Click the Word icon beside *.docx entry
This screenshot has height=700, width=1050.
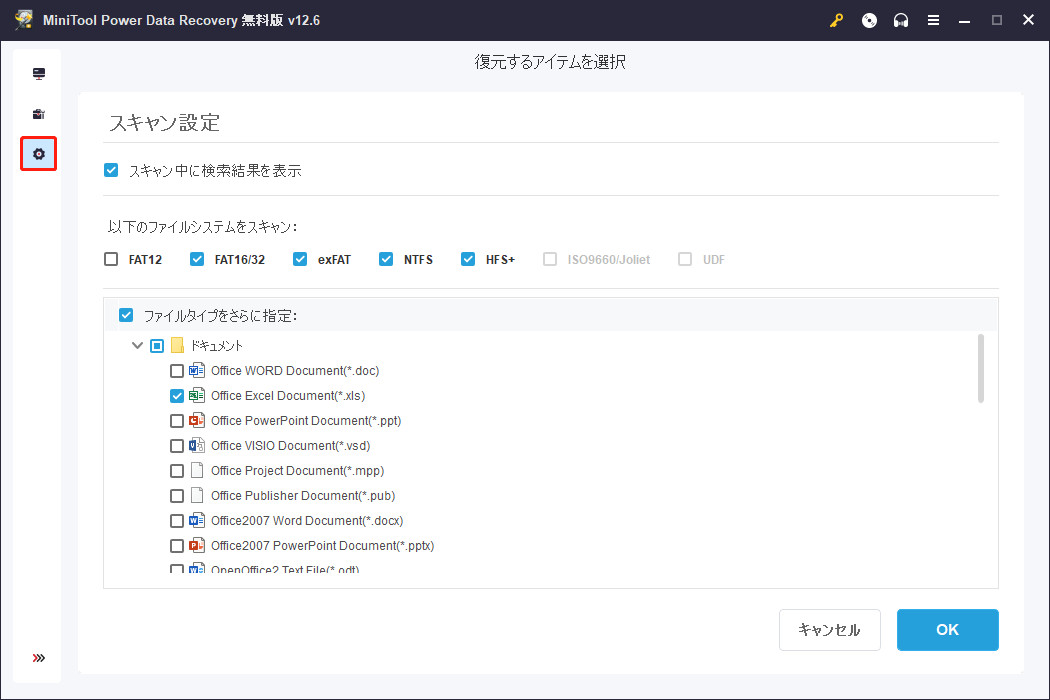pos(197,520)
